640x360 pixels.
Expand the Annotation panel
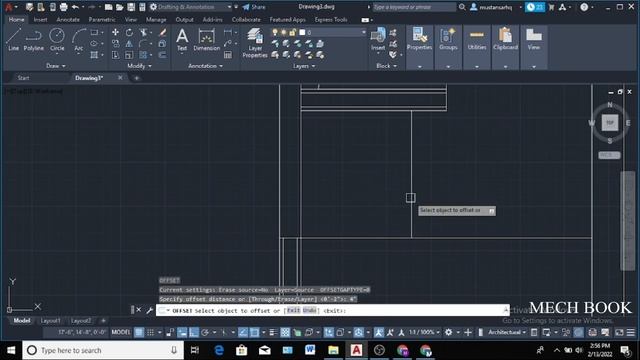[205, 66]
